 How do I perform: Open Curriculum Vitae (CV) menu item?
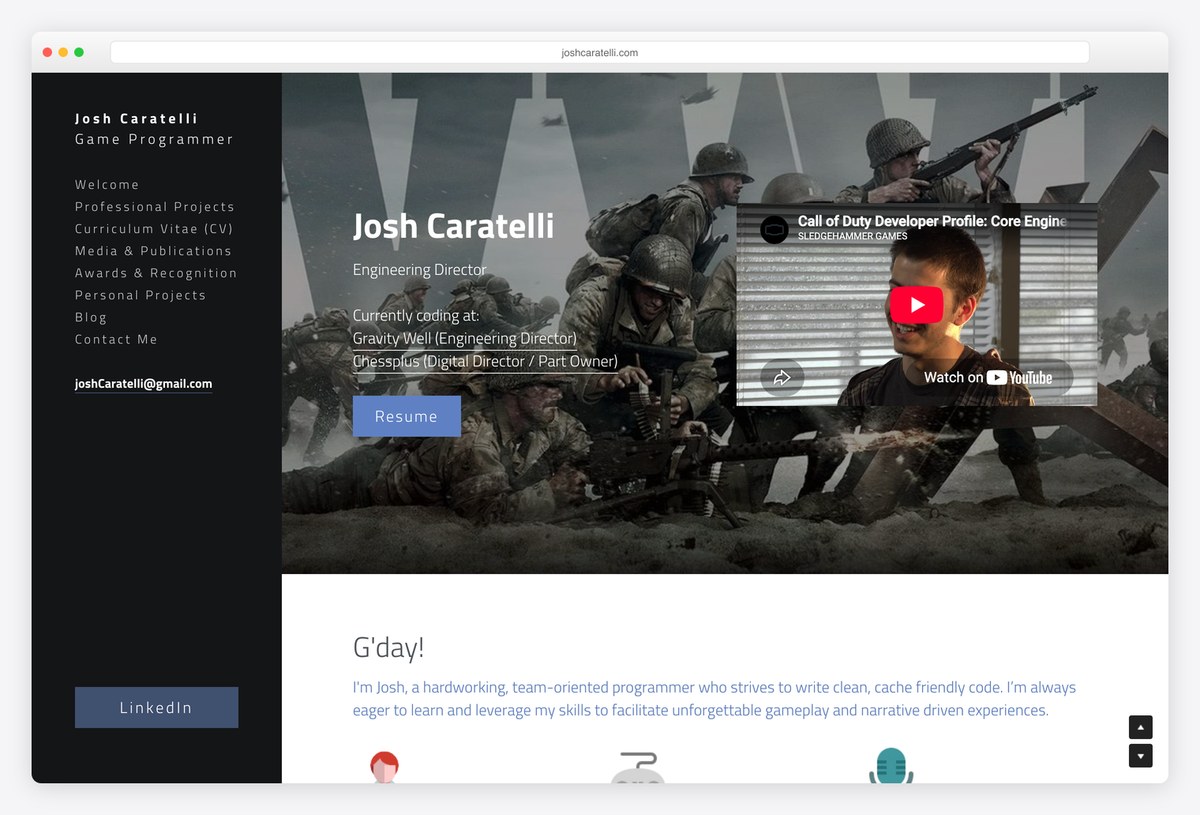pos(154,229)
